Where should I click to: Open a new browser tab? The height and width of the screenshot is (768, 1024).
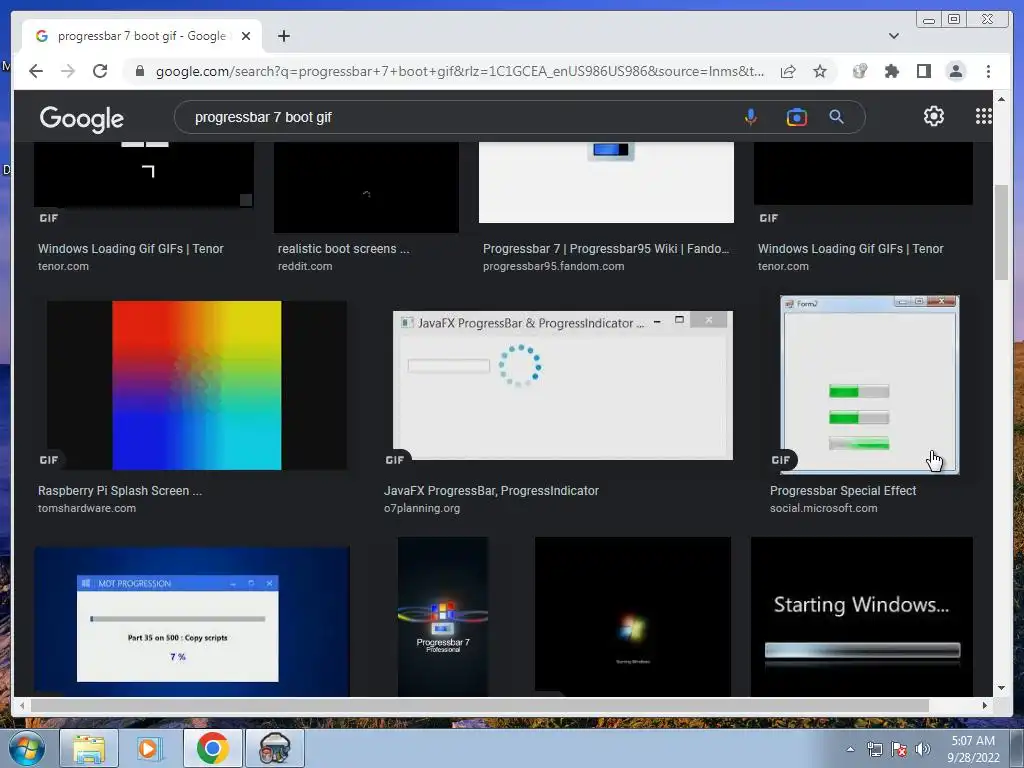(284, 36)
